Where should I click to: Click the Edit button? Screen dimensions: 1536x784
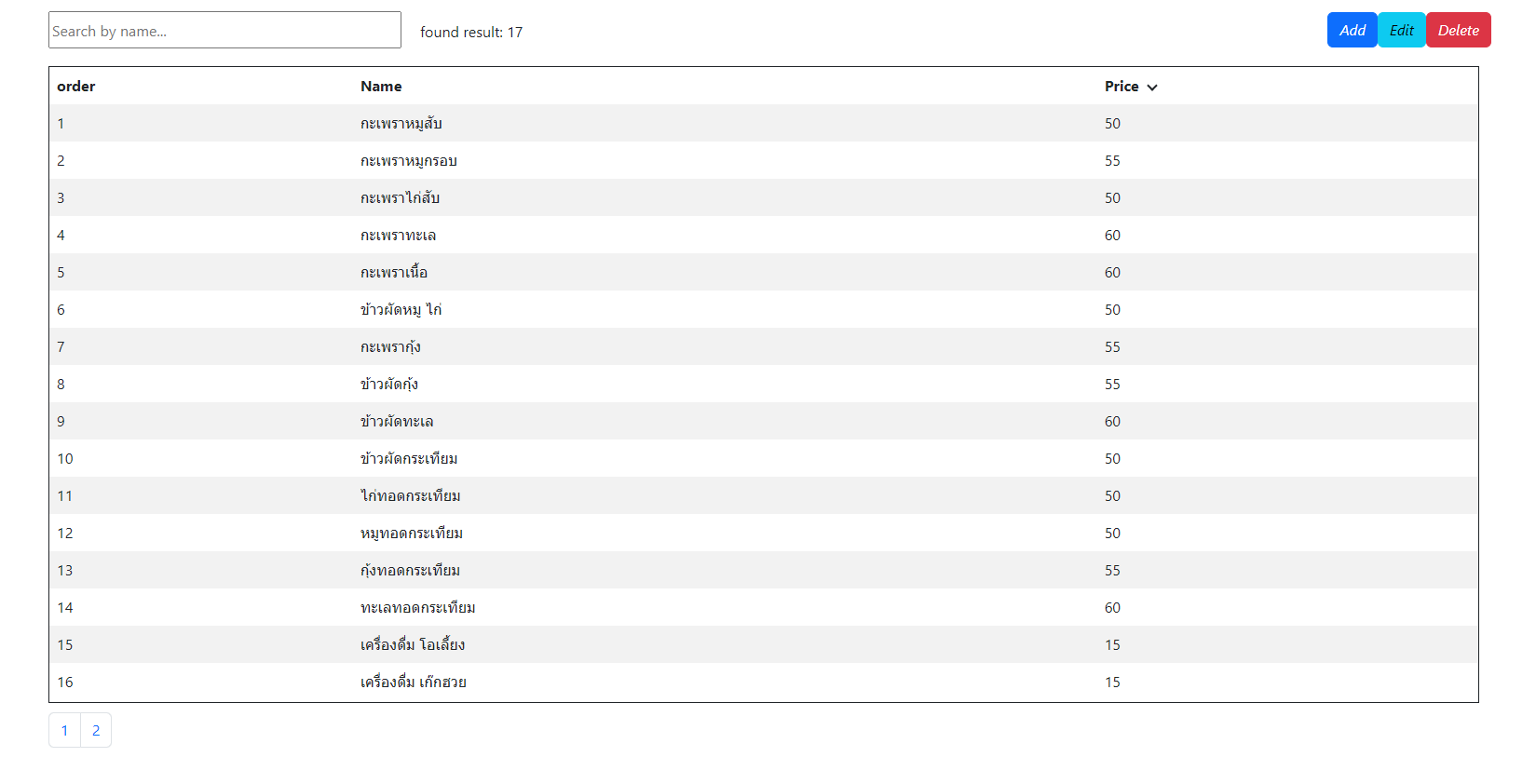pyautogui.click(x=1401, y=30)
